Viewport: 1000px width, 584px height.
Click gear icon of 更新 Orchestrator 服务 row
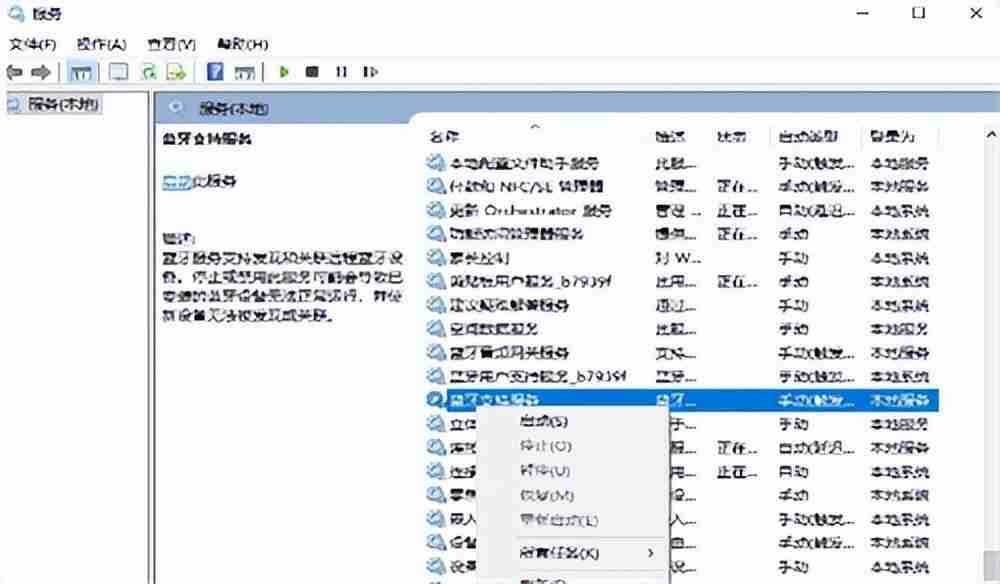pyautogui.click(x=436, y=210)
